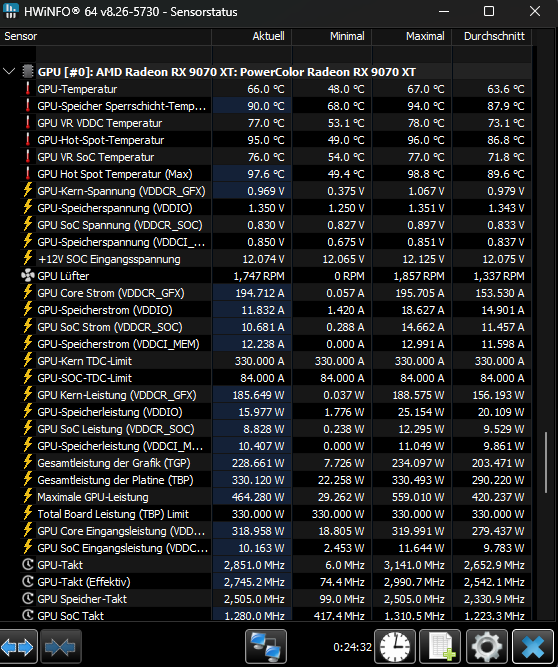558x667 pixels.
Task: Select GPU-Speicher Sperrschicht-Temp row label
Action: 122,106
